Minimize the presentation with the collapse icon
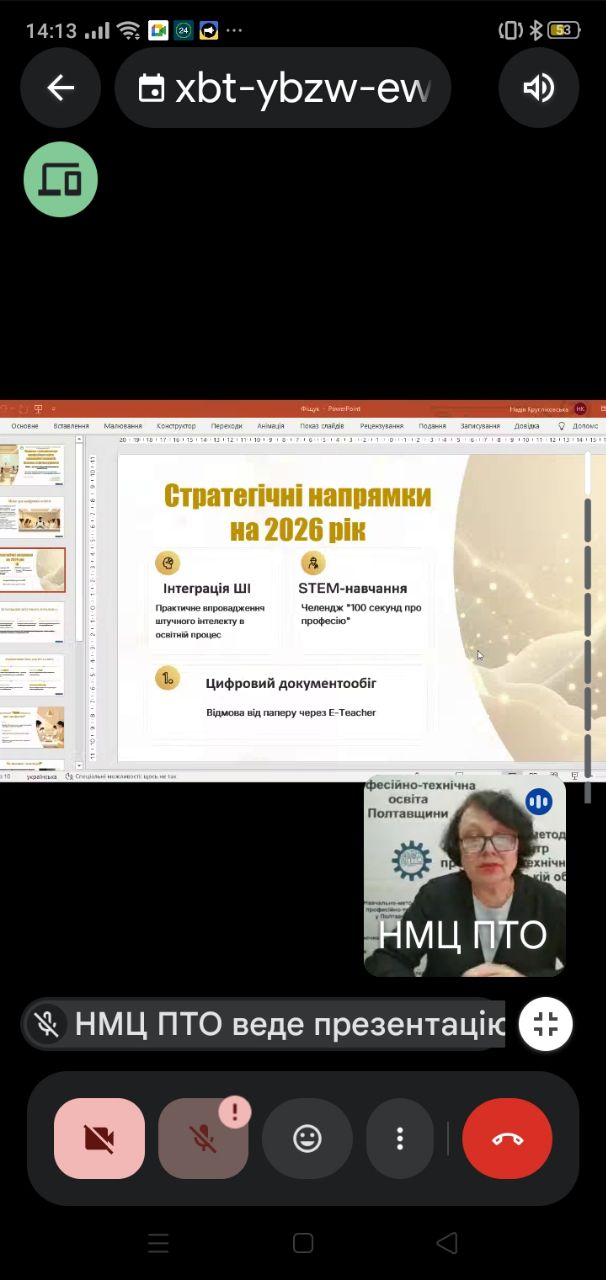606x1280 pixels. click(x=546, y=1024)
